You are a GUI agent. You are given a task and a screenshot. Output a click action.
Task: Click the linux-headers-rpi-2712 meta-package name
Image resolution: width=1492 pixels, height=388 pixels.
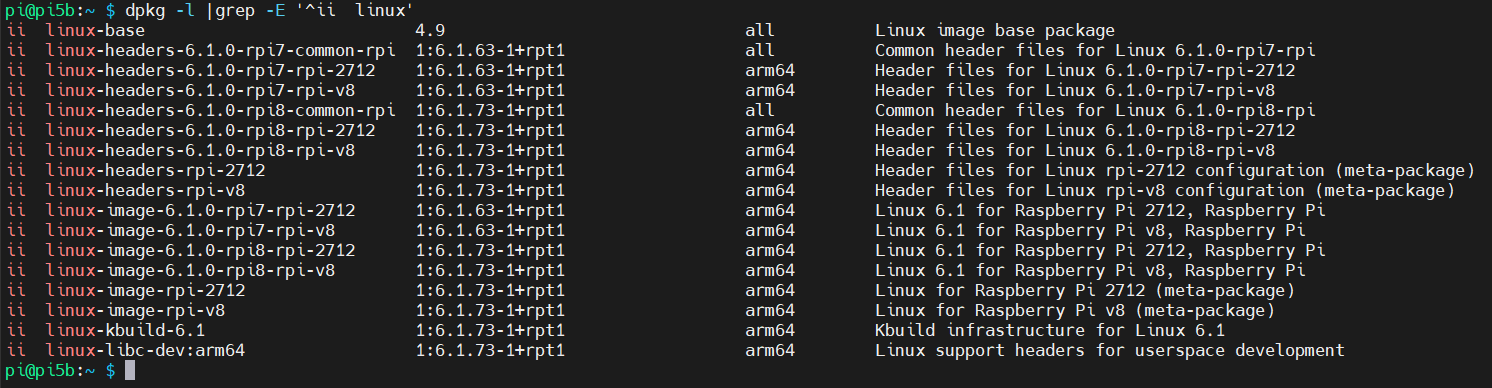(x=155, y=170)
